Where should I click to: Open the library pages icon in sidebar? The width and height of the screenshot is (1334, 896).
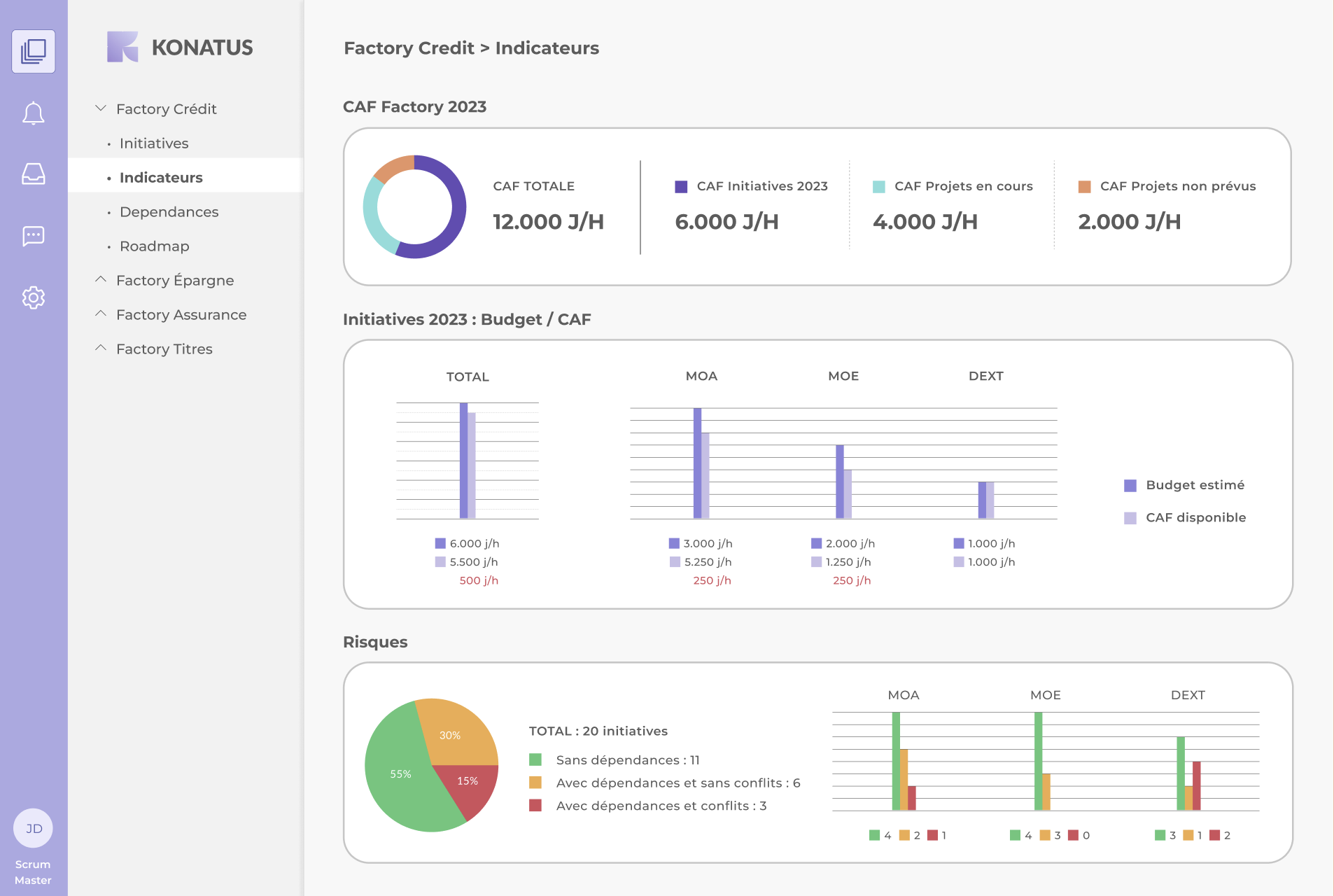coord(34,51)
